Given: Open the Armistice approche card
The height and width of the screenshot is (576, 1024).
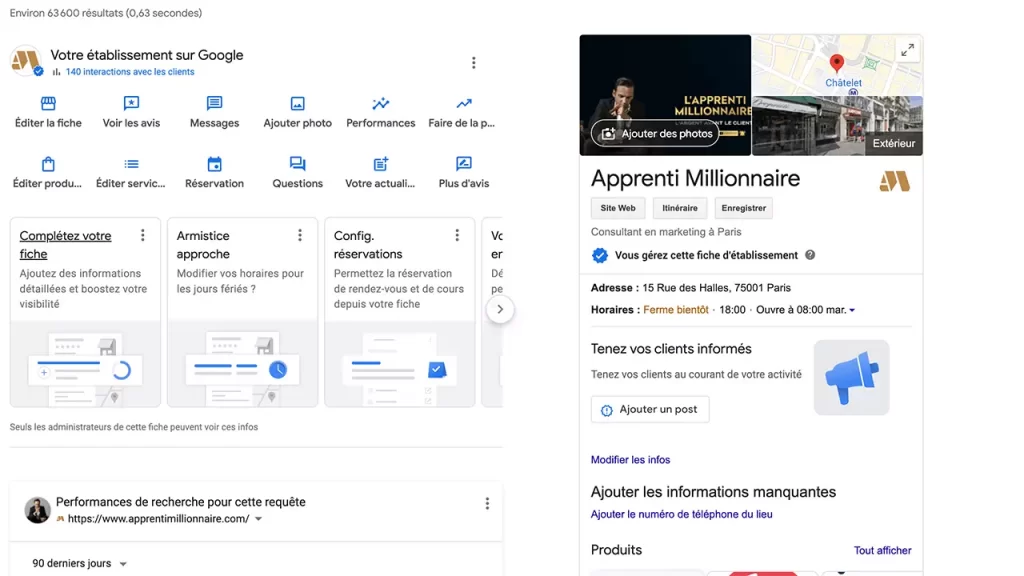Looking at the screenshot, I should pyautogui.click(x=242, y=312).
